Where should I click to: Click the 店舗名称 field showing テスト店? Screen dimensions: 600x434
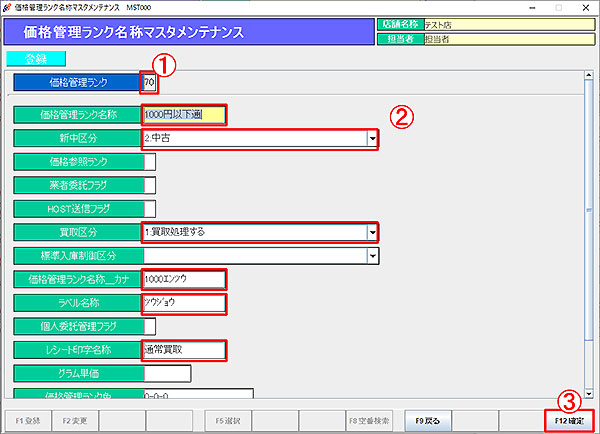pyautogui.click(x=509, y=25)
